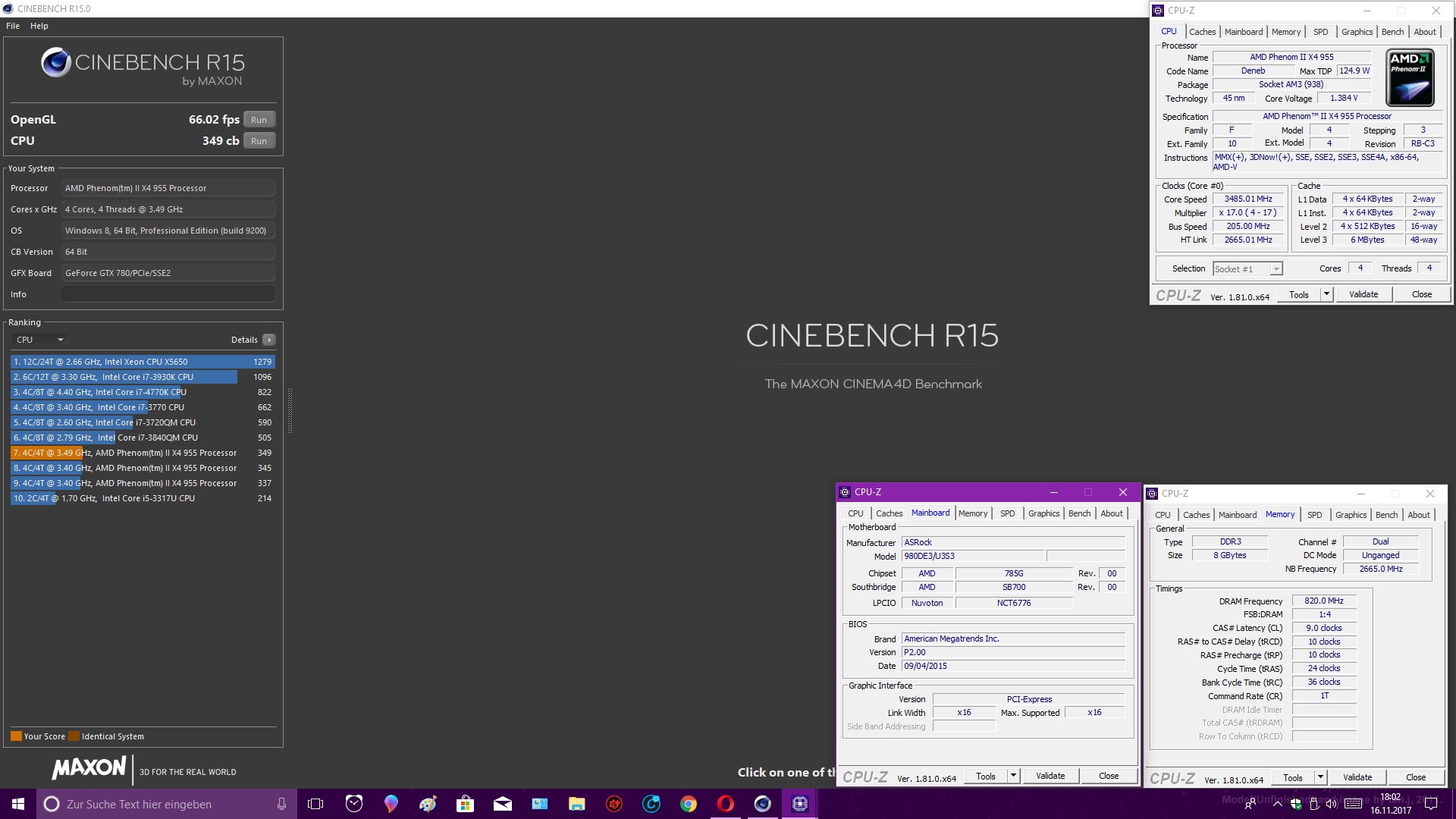Show hidden system tray icons
1456x819 pixels.
(x=1277, y=804)
